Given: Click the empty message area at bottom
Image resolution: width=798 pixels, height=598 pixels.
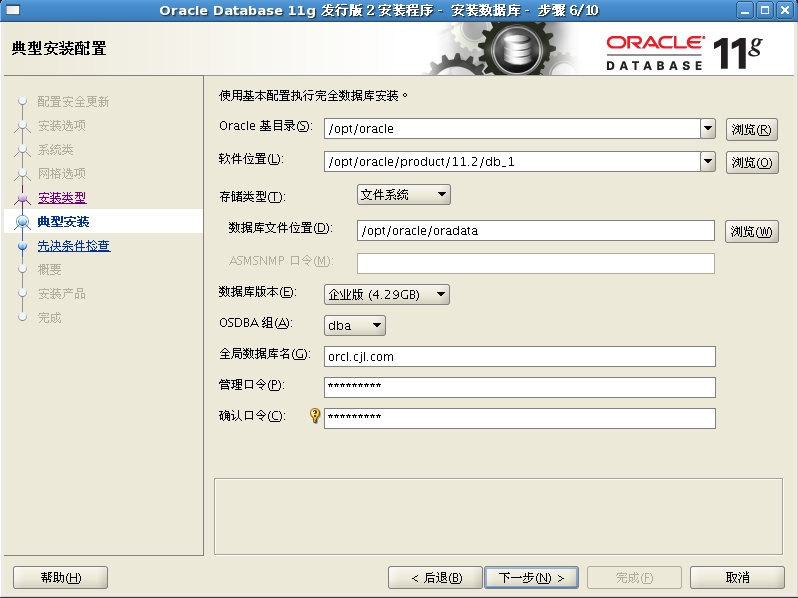Looking at the screenshot, I should pyautogui.click(x=498, y=516).
